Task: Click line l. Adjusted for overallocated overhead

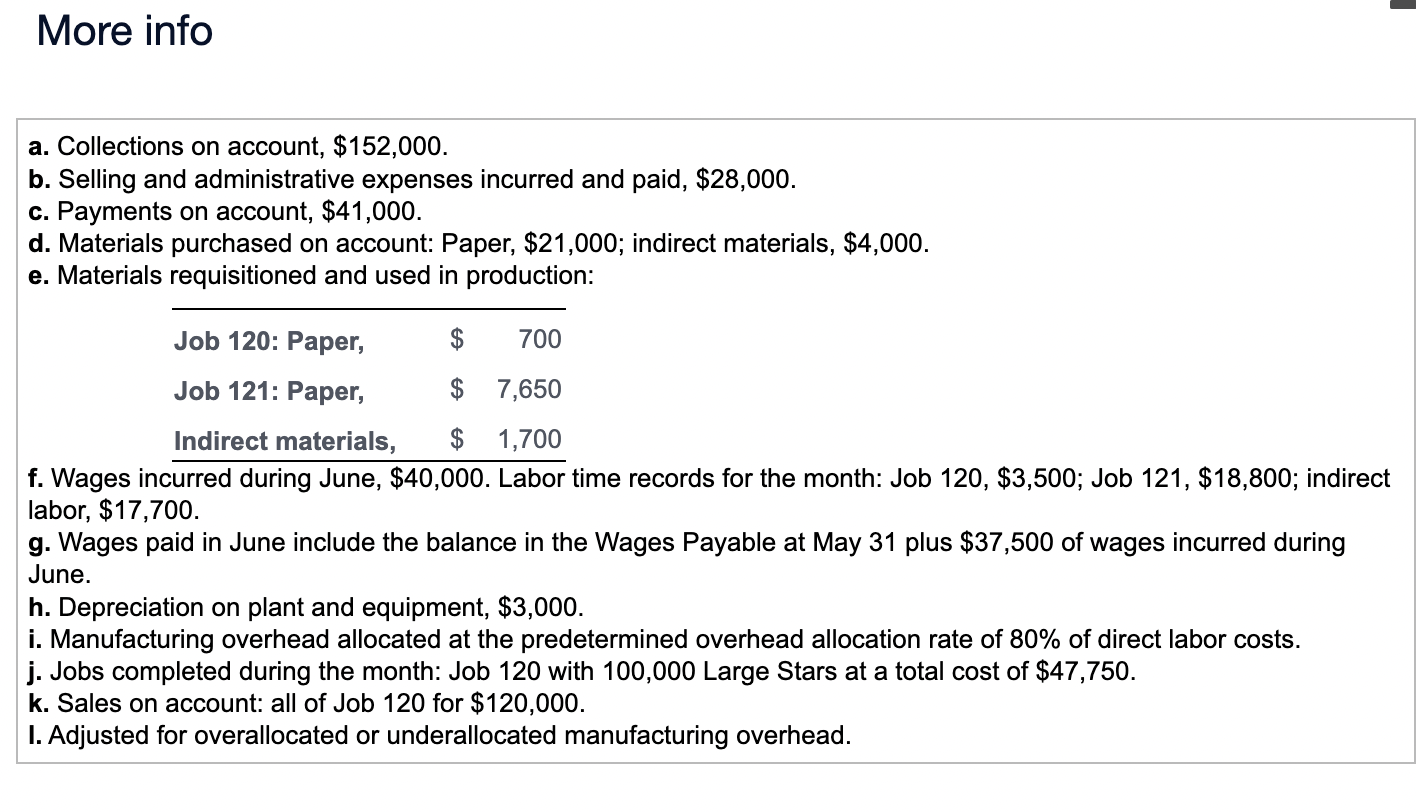Action: [x=440, y=735]
